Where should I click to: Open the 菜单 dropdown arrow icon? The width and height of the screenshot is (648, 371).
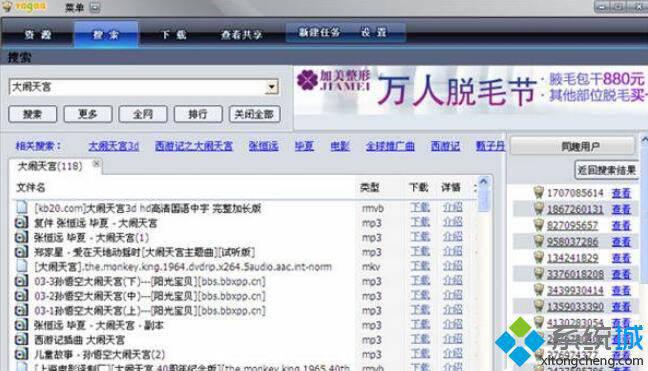[95, 7]
